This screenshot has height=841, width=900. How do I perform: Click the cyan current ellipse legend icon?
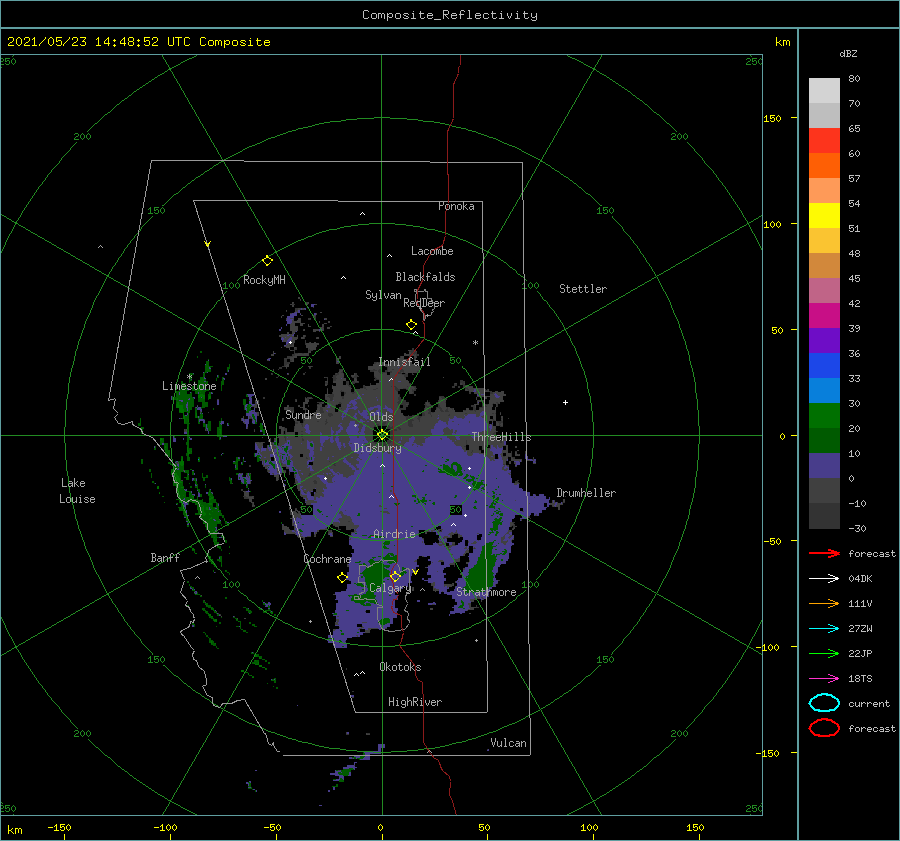[824, 703]
